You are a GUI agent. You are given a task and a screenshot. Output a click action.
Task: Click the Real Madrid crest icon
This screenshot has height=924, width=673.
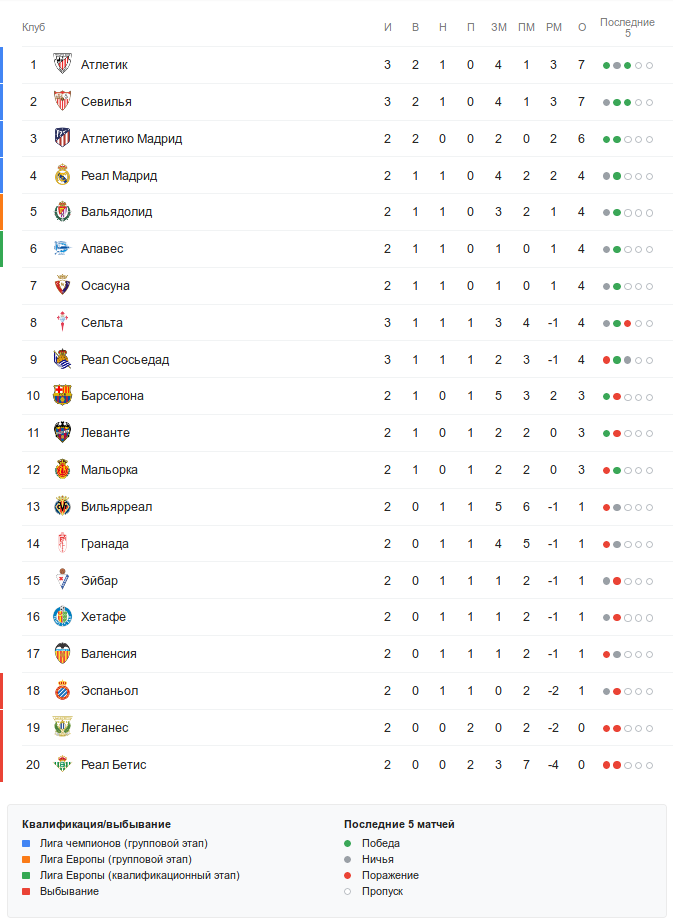pos(62,176)
